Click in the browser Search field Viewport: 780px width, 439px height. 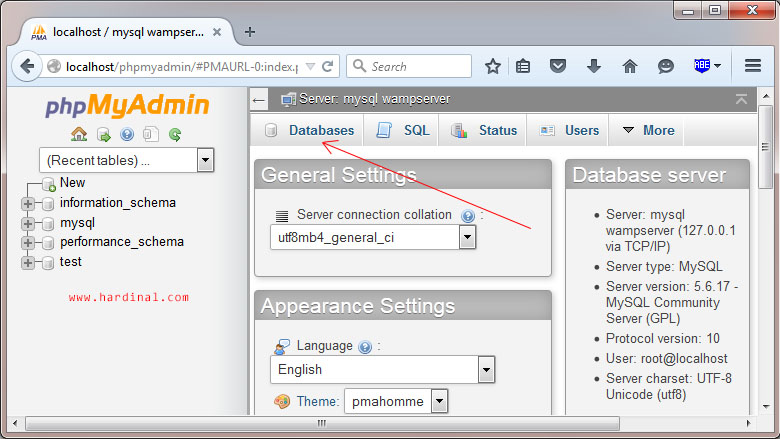pos(409,66)
